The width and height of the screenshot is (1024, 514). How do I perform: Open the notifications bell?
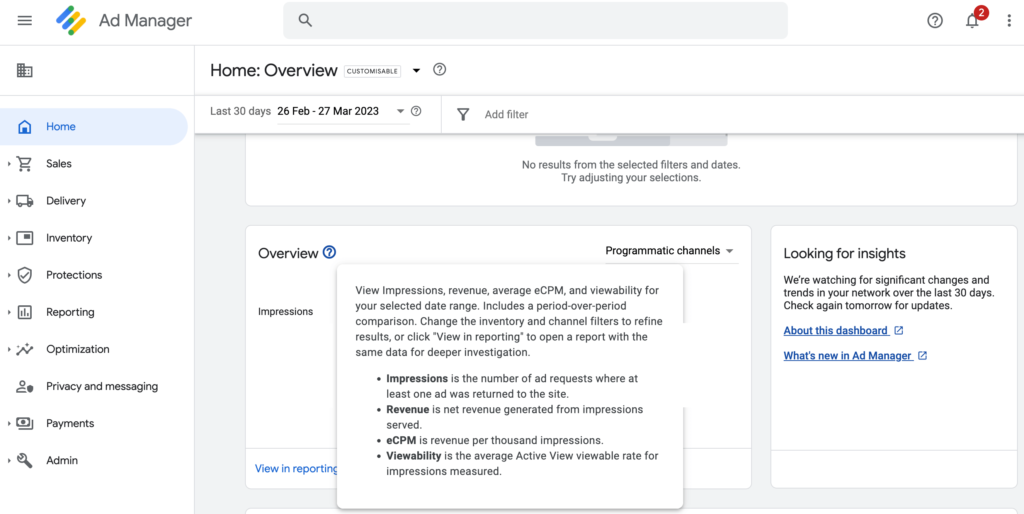[x=972, y=20]
